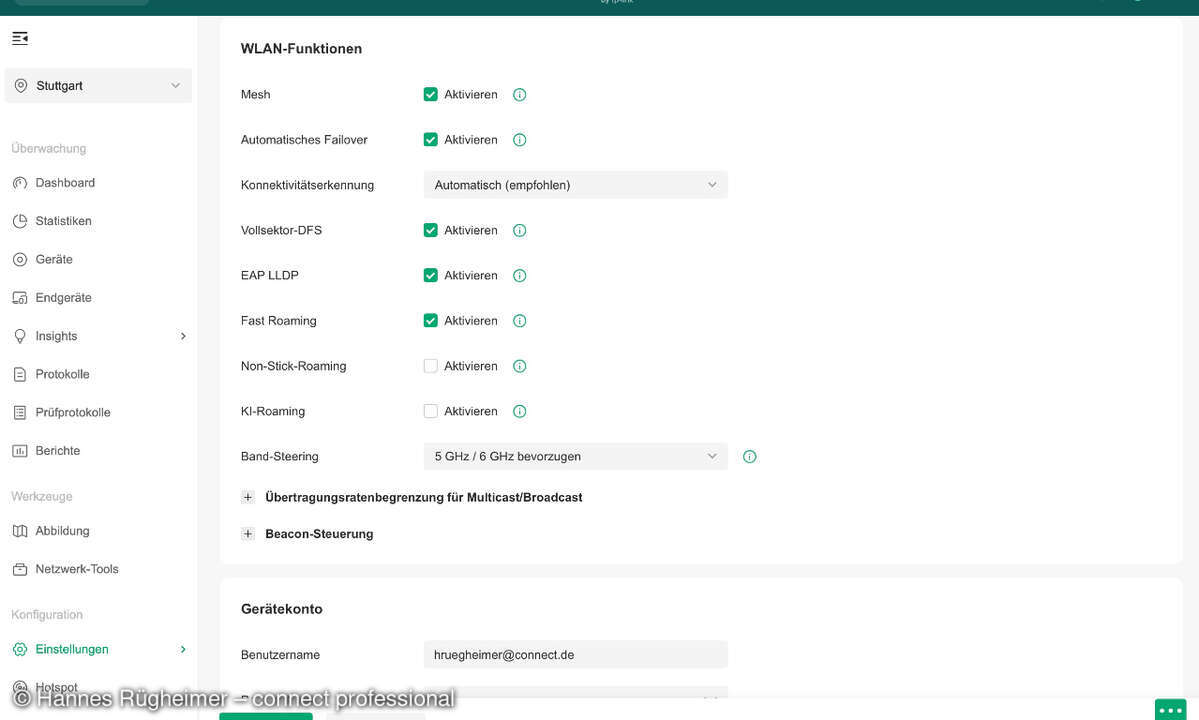1199x720 pixels.
Task: Expand Einstellungen submenu arrow
Action: 183,649
